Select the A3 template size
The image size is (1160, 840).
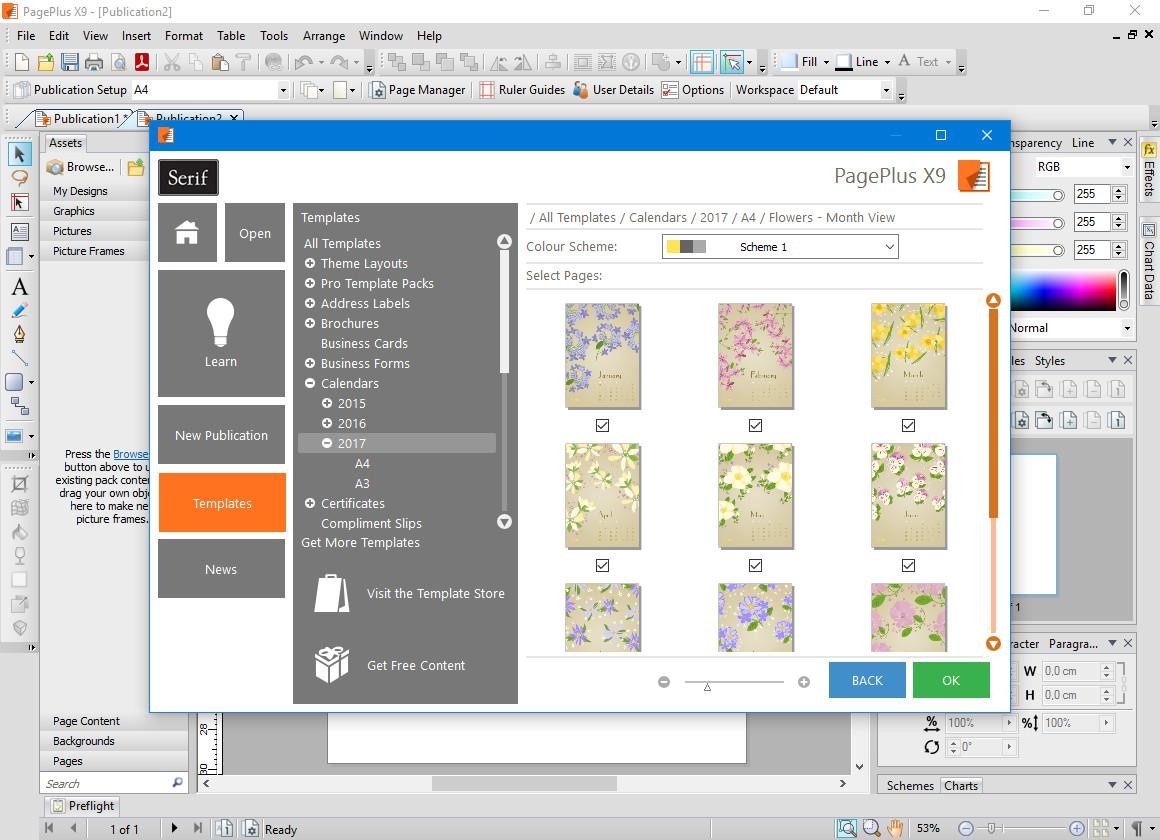point(362,483)
